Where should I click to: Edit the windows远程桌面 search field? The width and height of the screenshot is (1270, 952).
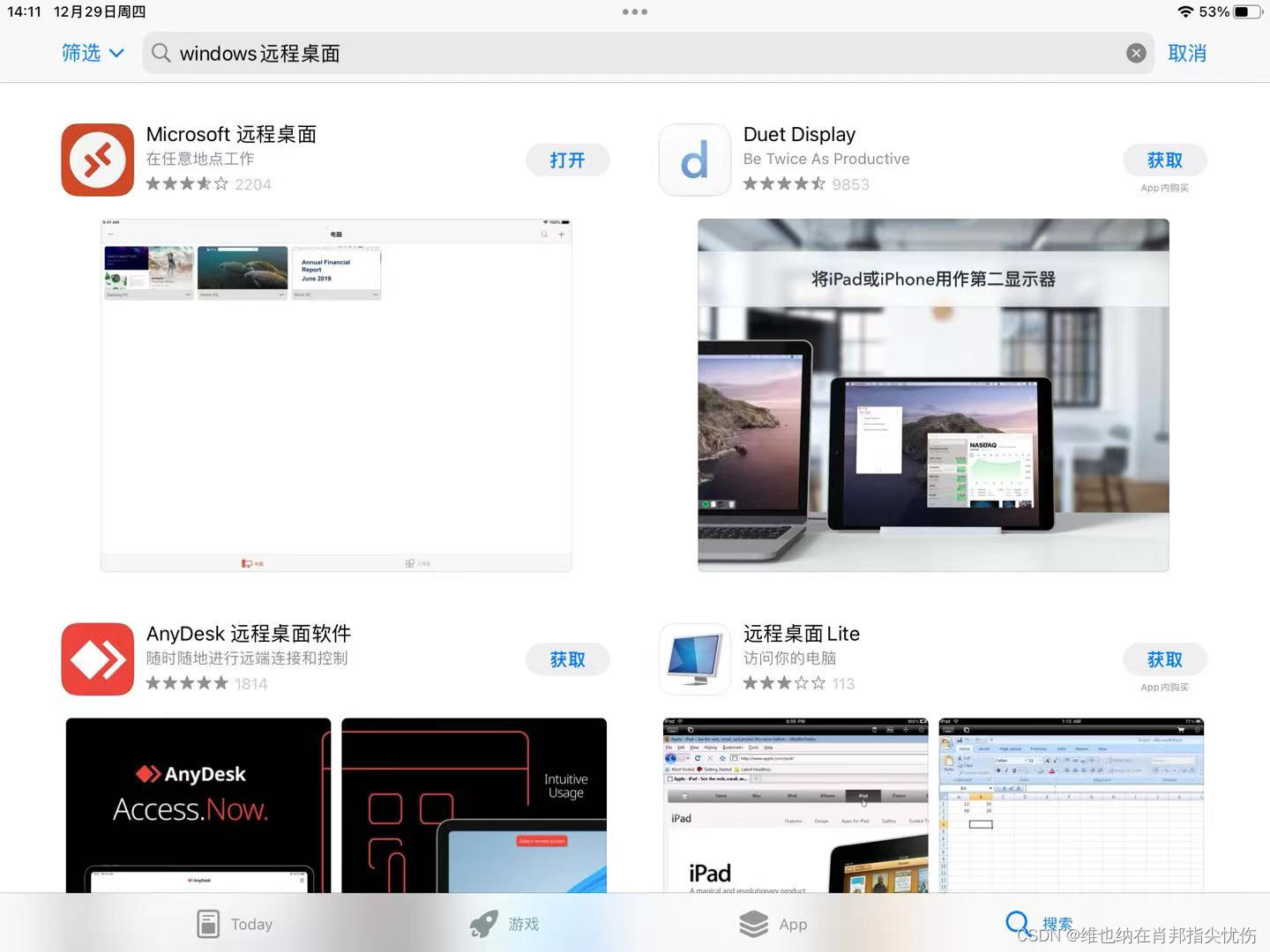click(647, 53)
